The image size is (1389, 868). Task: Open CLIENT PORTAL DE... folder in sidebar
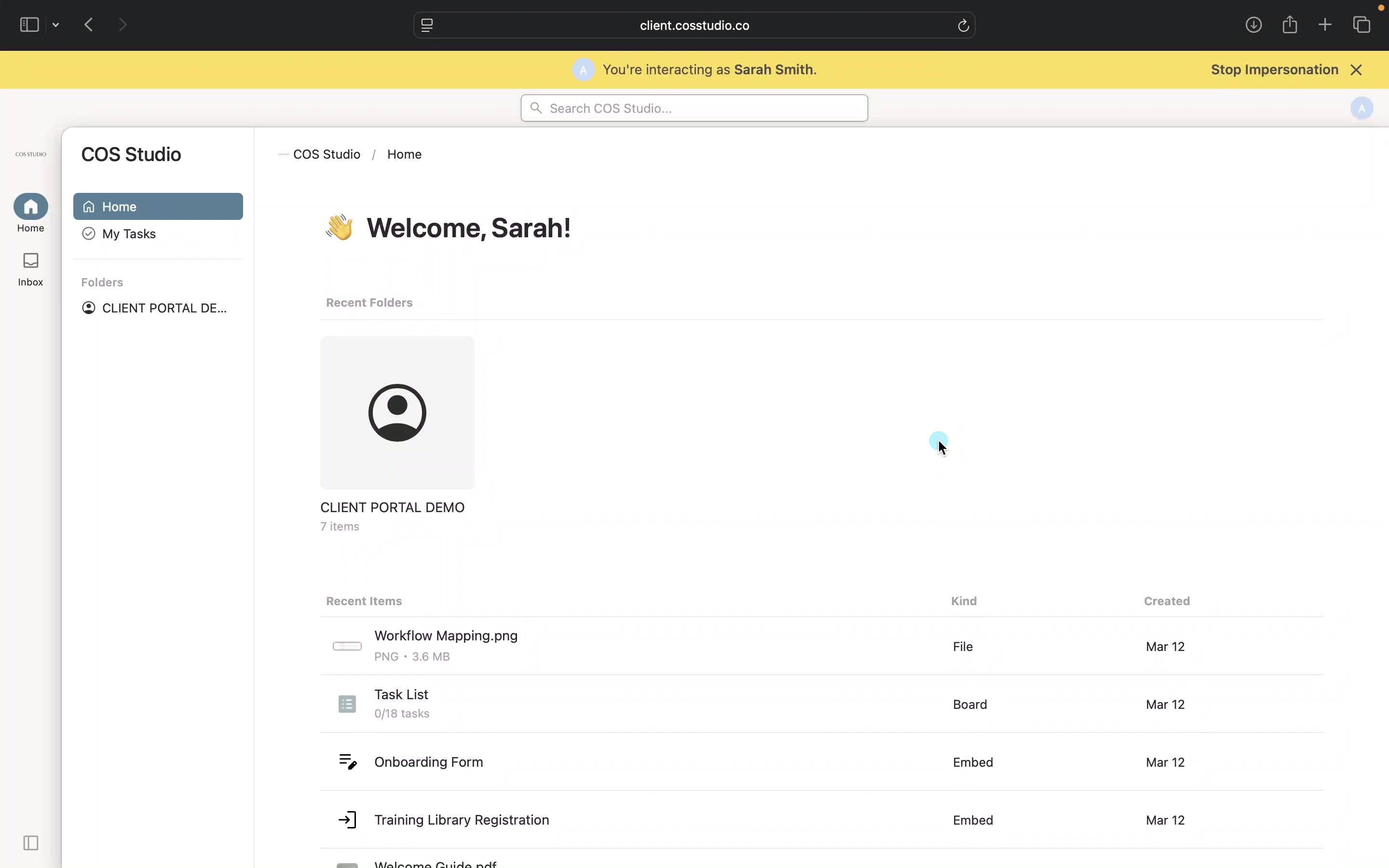click(x=163, y=308)
